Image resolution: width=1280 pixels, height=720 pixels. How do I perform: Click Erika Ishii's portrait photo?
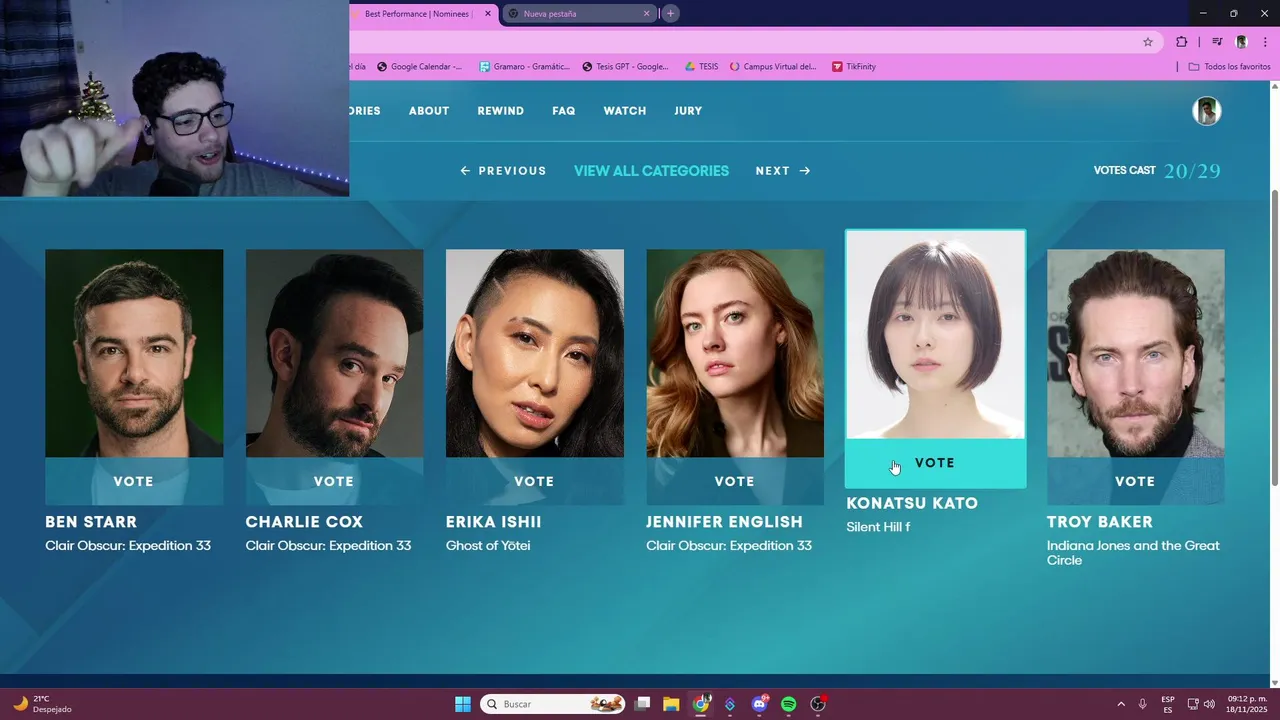(534, 353)
